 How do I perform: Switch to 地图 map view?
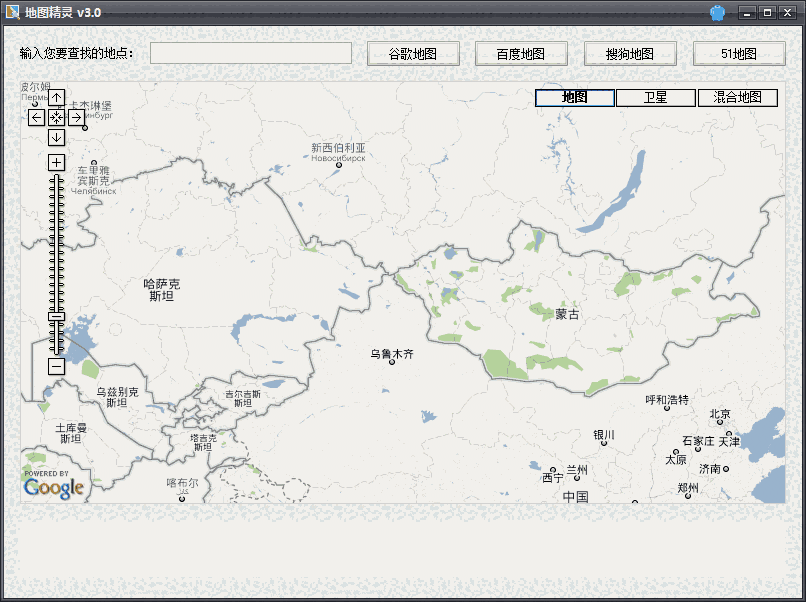575,97
